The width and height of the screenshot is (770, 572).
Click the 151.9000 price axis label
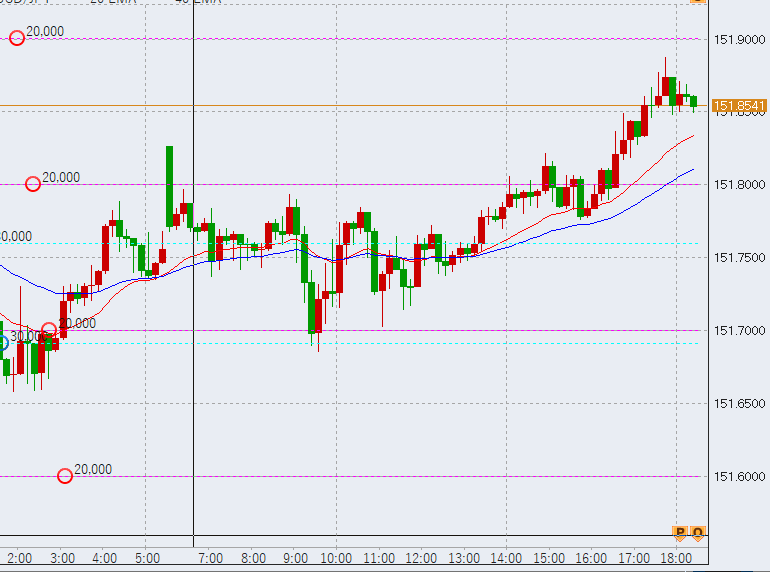[735, 39]
